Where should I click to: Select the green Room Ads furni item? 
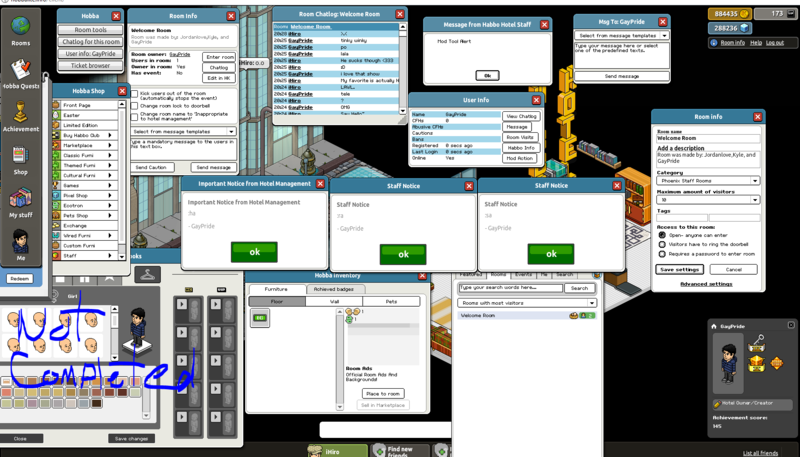[x=260, y=318]
